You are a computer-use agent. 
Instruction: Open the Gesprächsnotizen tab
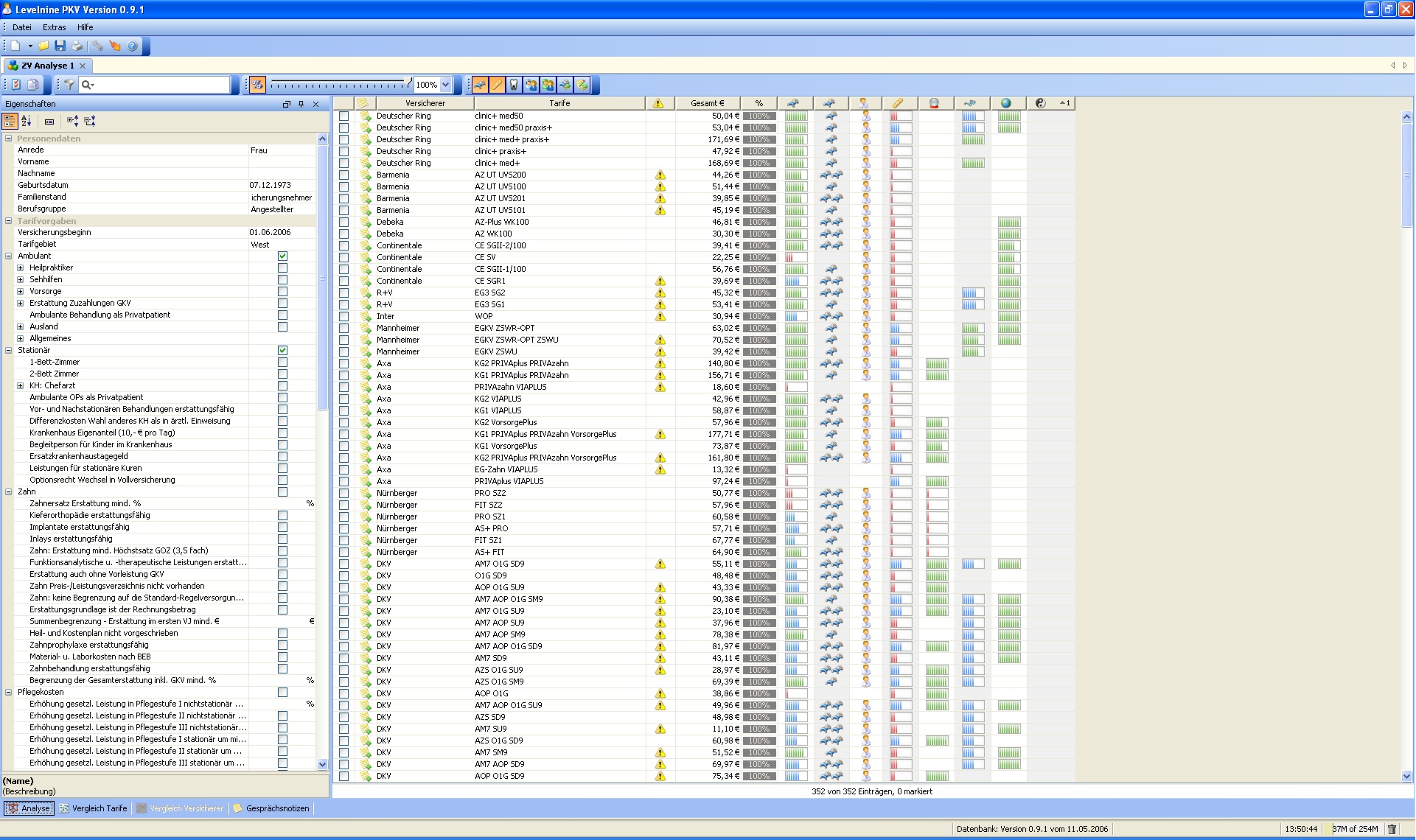point(271,808)
